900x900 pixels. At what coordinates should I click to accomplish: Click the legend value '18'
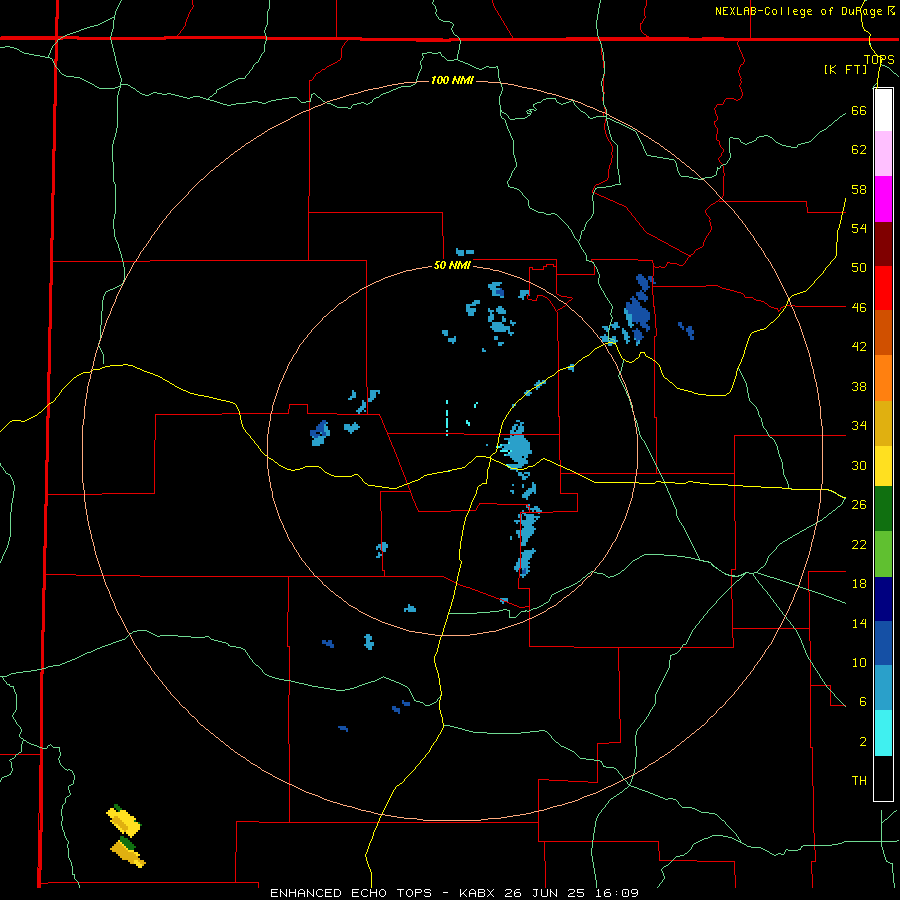[x=859, y=584]
